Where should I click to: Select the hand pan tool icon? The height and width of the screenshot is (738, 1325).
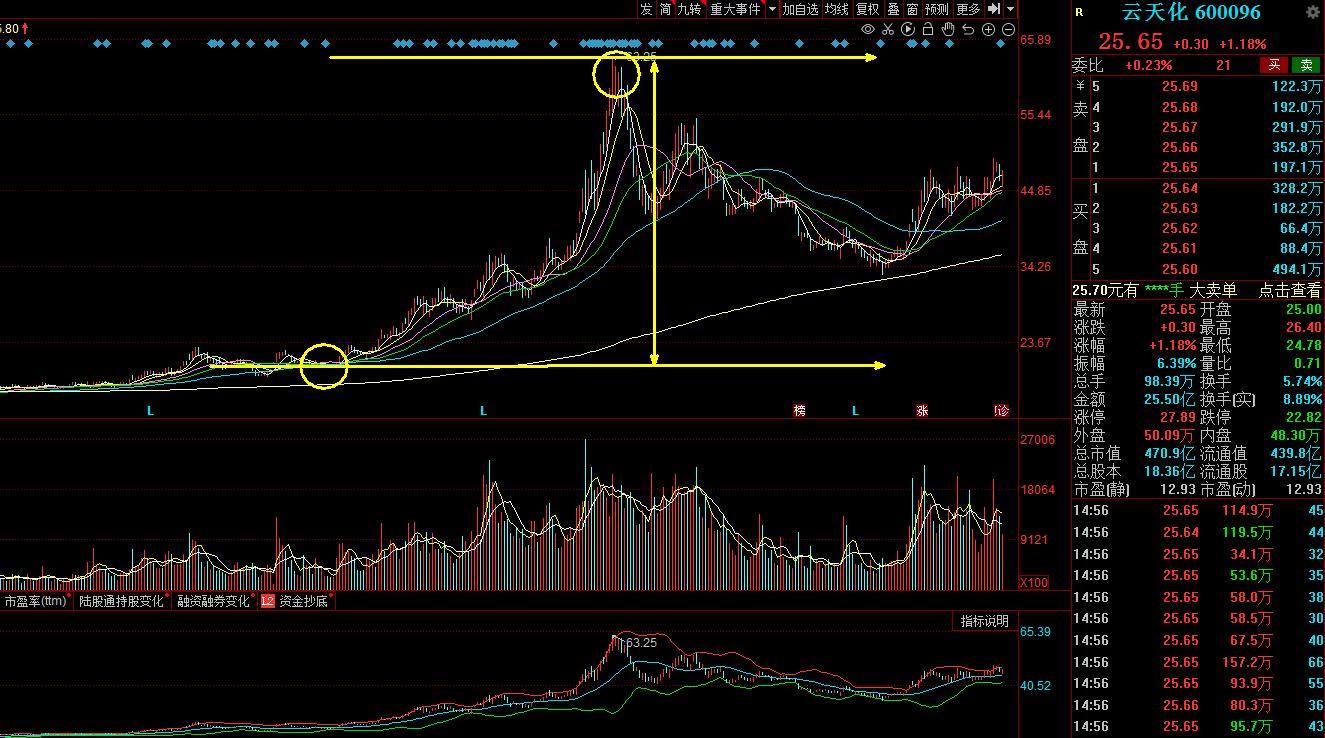click(948, 30)
